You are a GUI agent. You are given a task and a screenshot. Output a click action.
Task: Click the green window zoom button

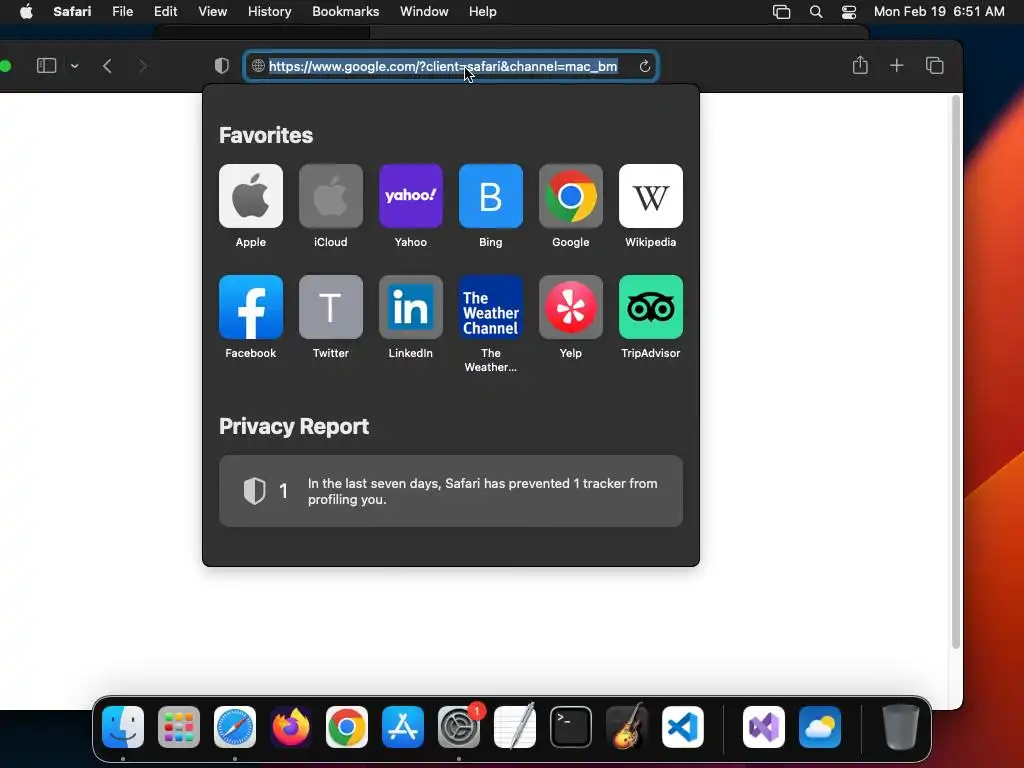tap(5, 66)
